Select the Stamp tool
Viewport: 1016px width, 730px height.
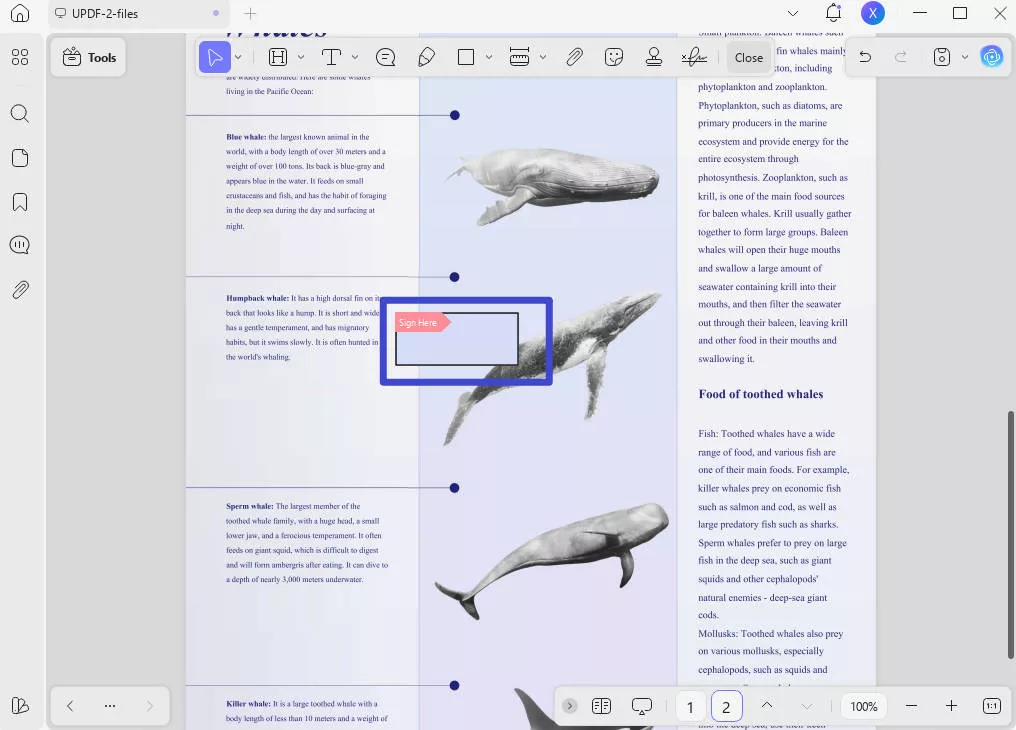653,57
